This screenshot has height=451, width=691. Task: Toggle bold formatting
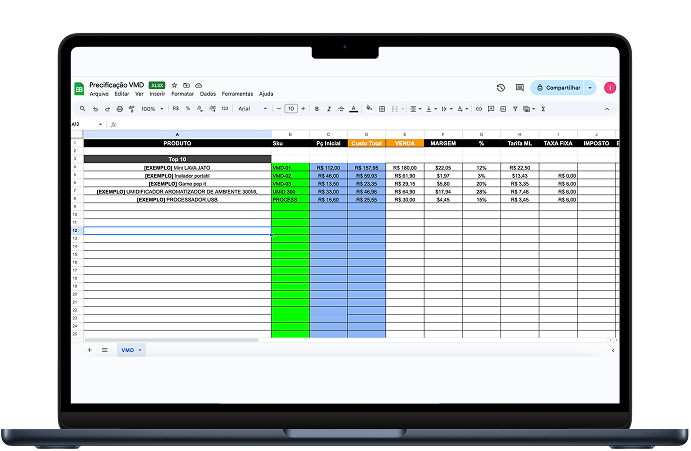pos(316,108)
